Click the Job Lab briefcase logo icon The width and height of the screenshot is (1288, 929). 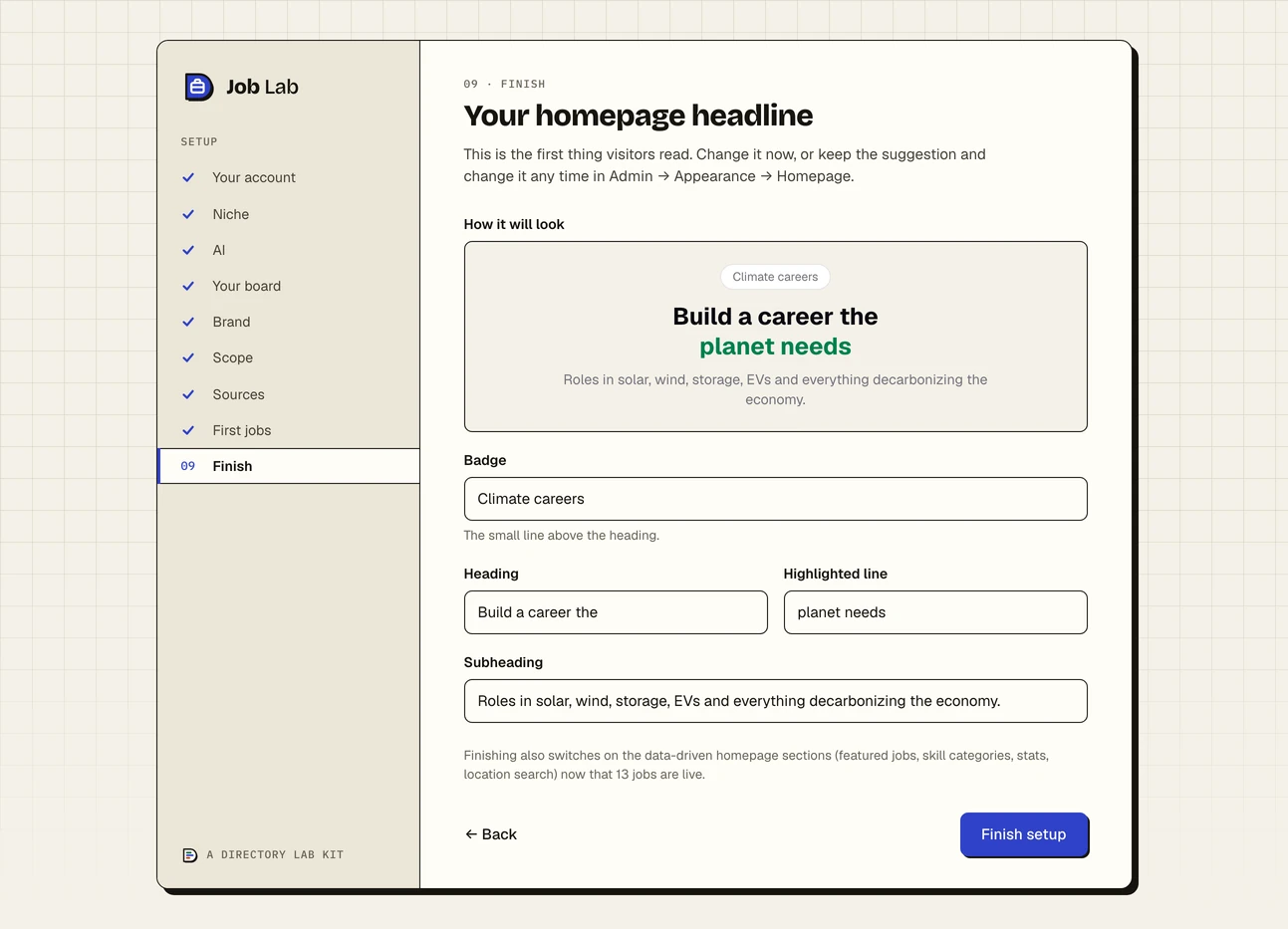point(198,87)
